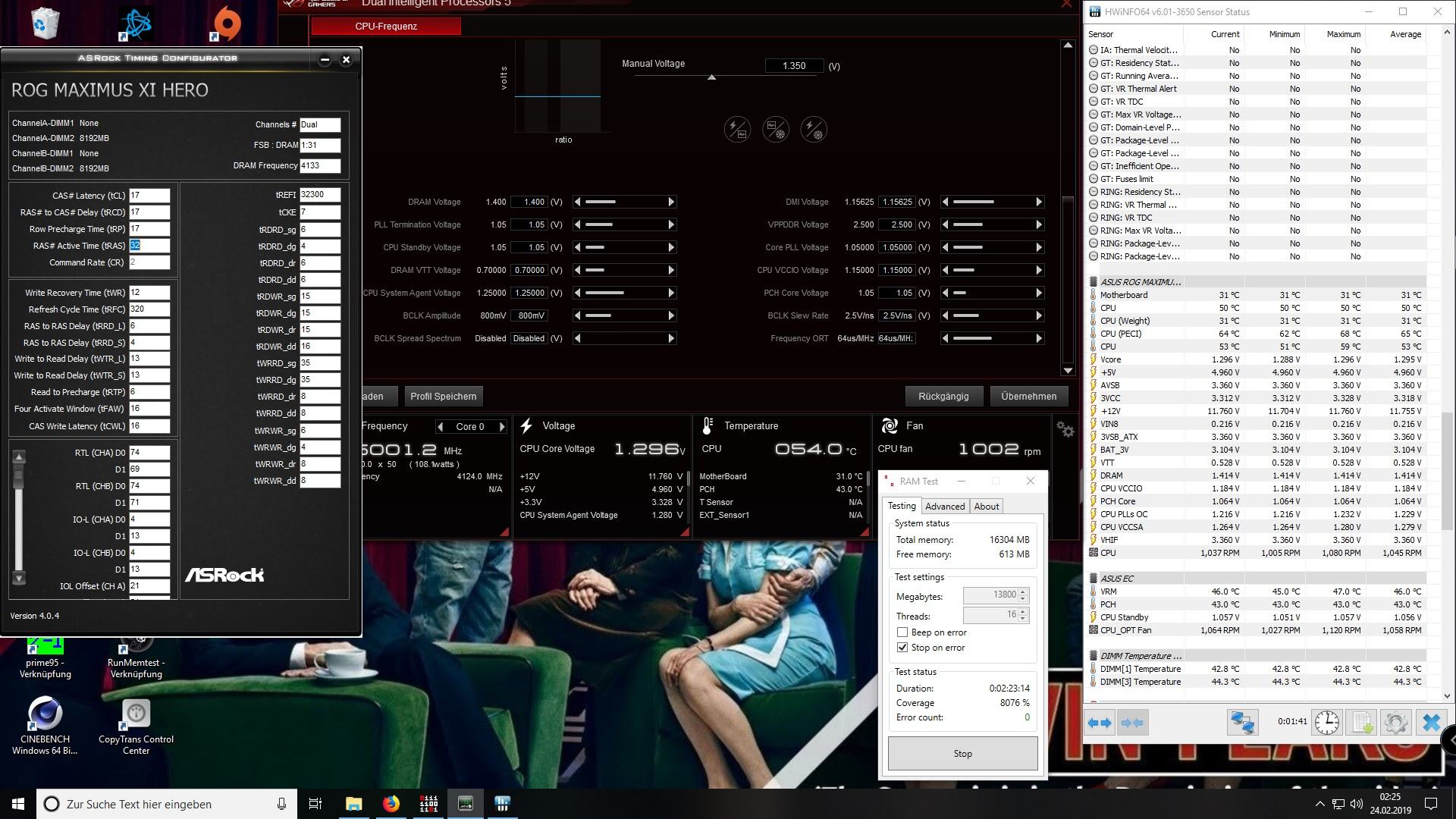
Task: Click HWiNFO log file icon
Action: (1361, 722)
